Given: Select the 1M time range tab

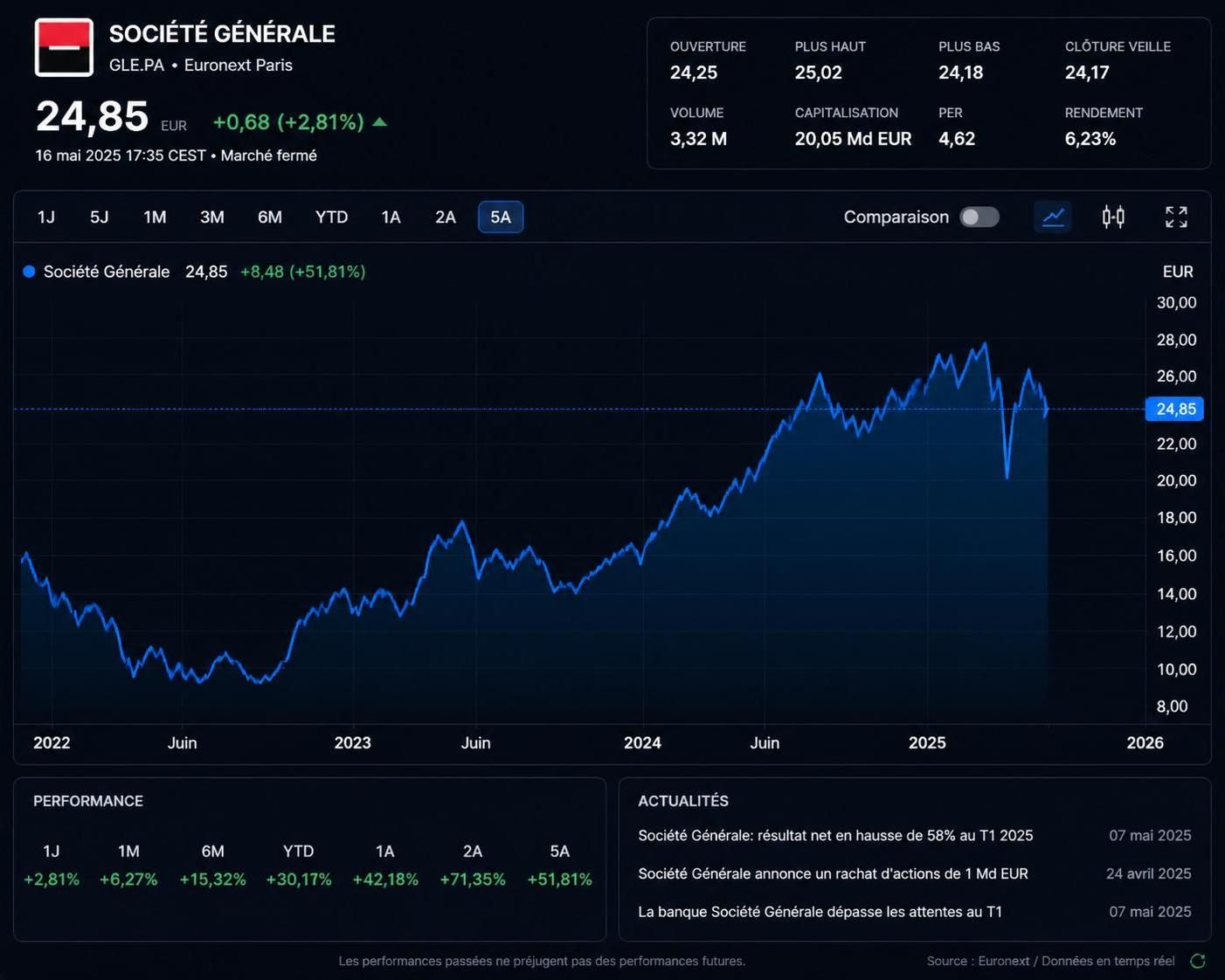Looking at the screenshot, I should point(155,217).
